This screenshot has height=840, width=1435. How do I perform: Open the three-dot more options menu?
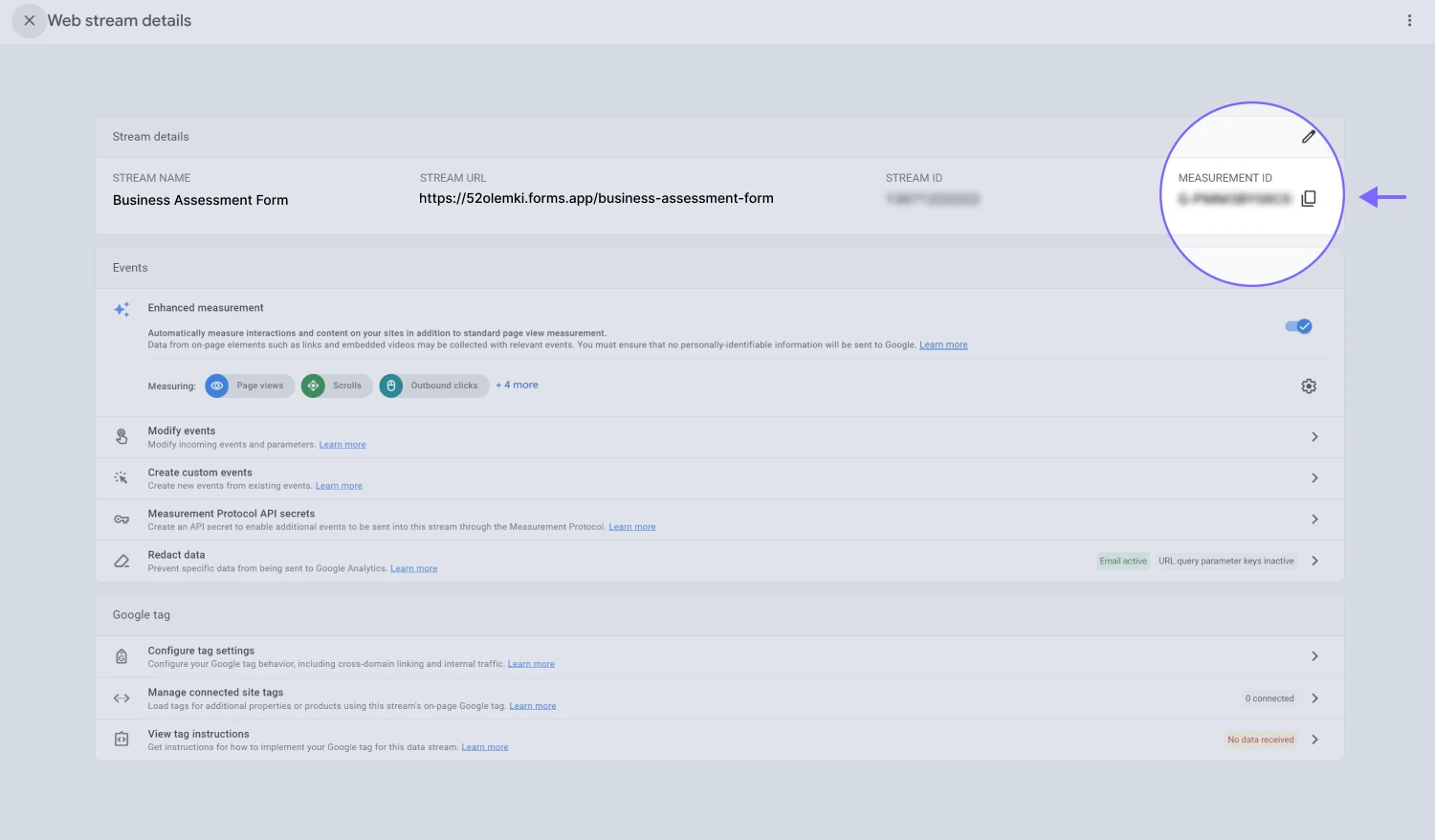pos(1409,20)
